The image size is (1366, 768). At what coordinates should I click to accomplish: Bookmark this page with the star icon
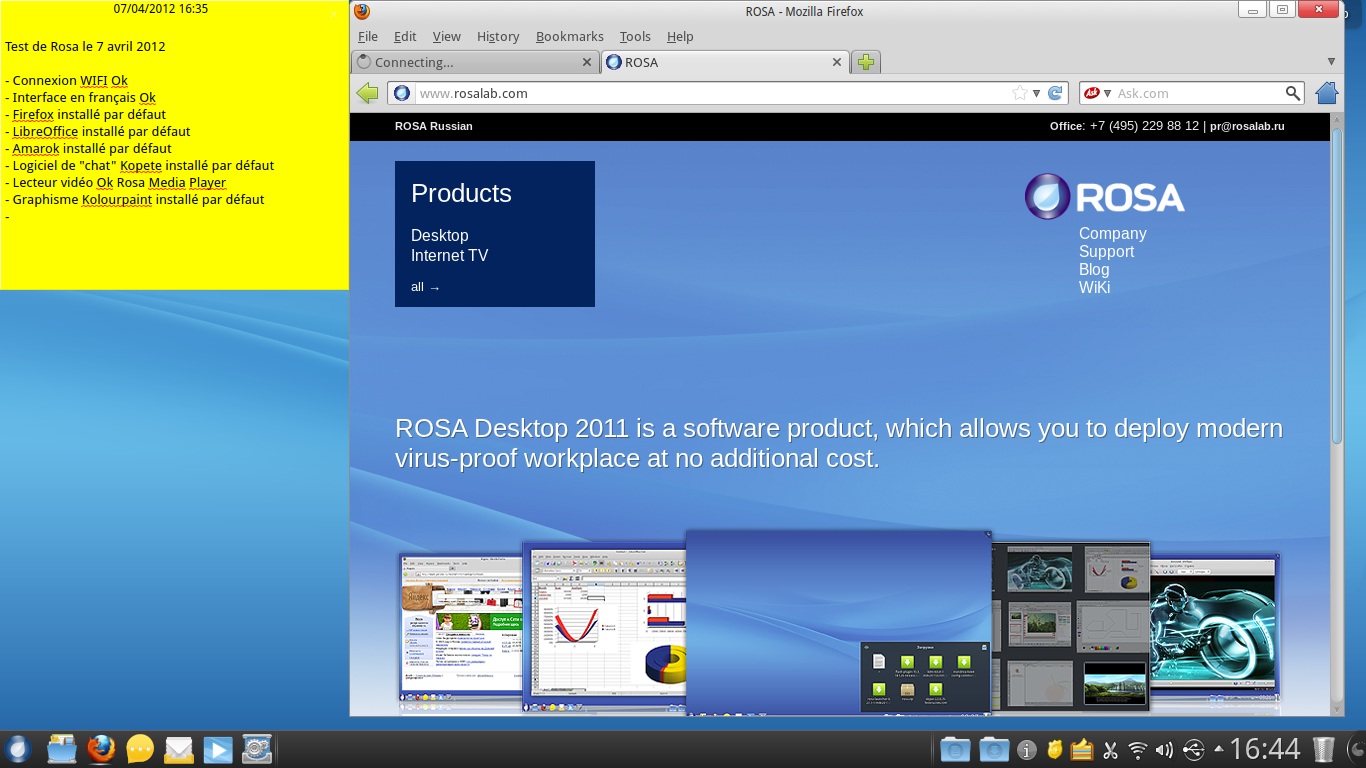pyautogui.click(x=1020, y=93)
